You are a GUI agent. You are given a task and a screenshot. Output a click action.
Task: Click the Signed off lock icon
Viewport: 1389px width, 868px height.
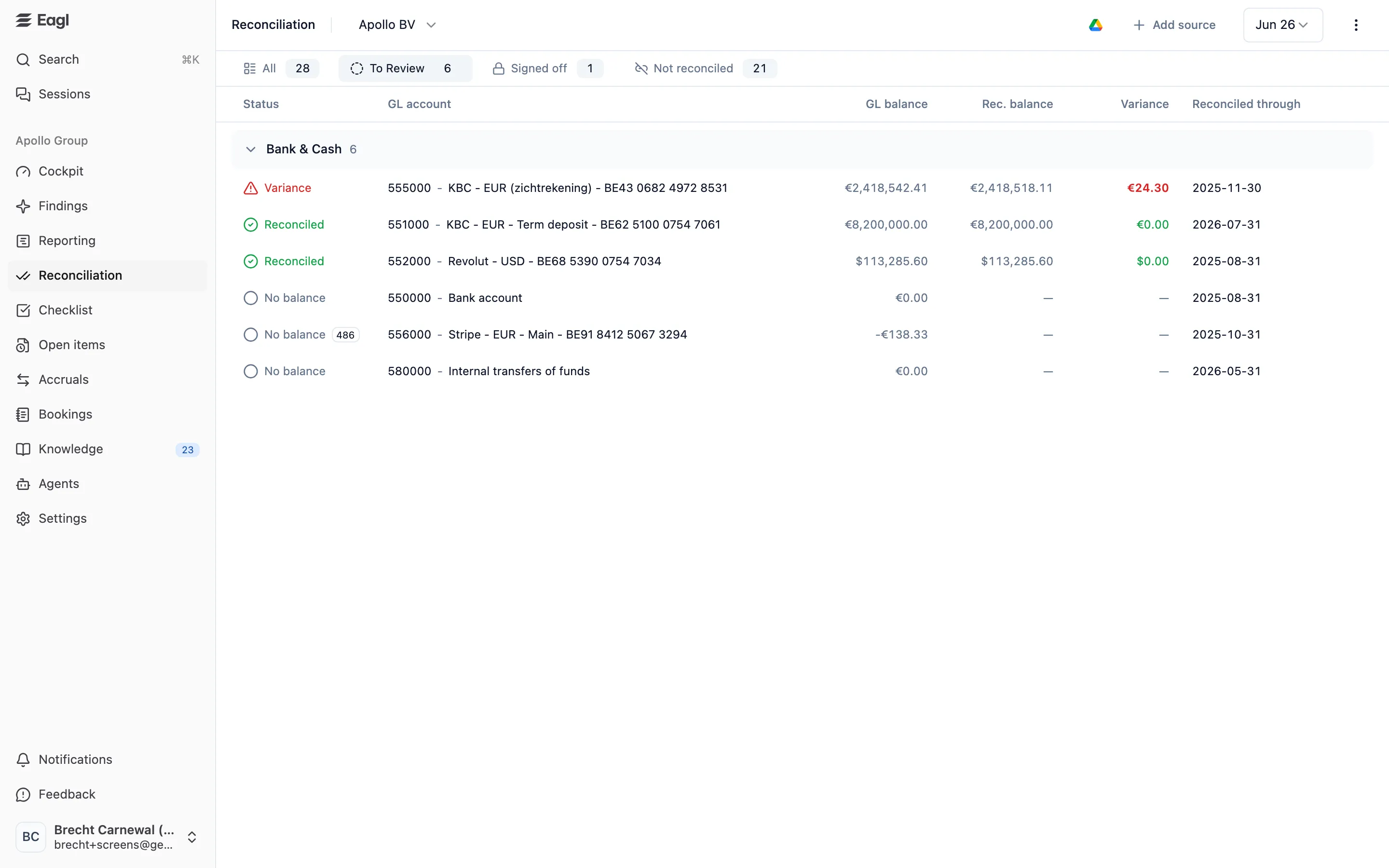point(499,69)
